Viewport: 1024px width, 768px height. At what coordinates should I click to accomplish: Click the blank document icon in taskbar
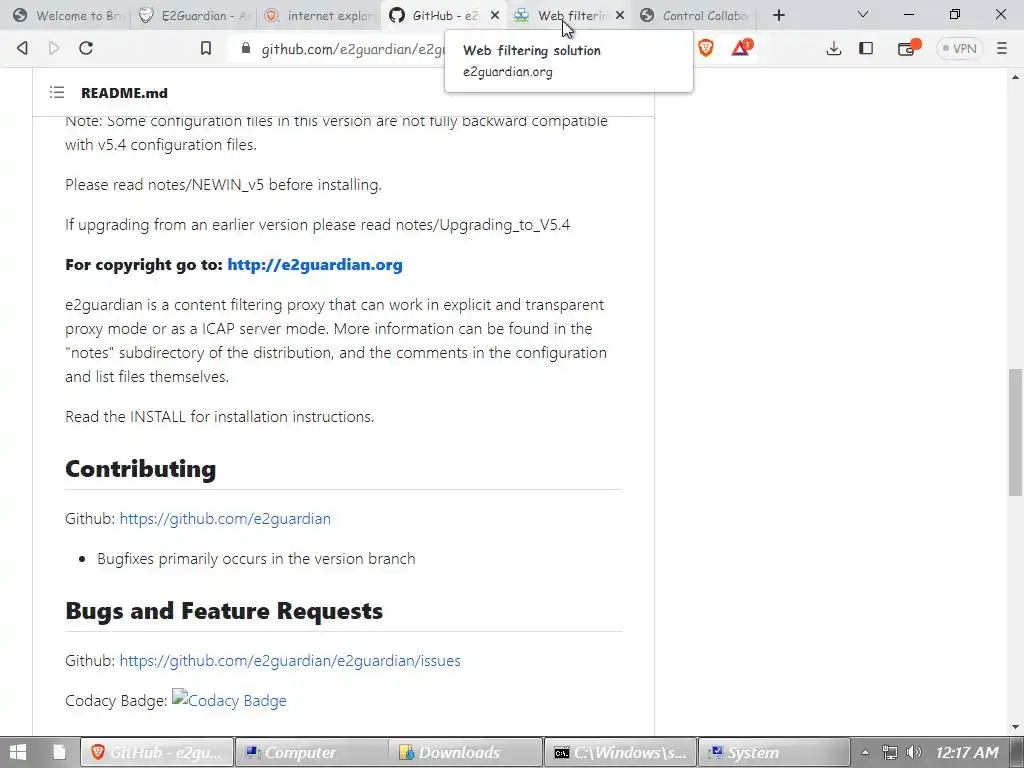[59, 752]
